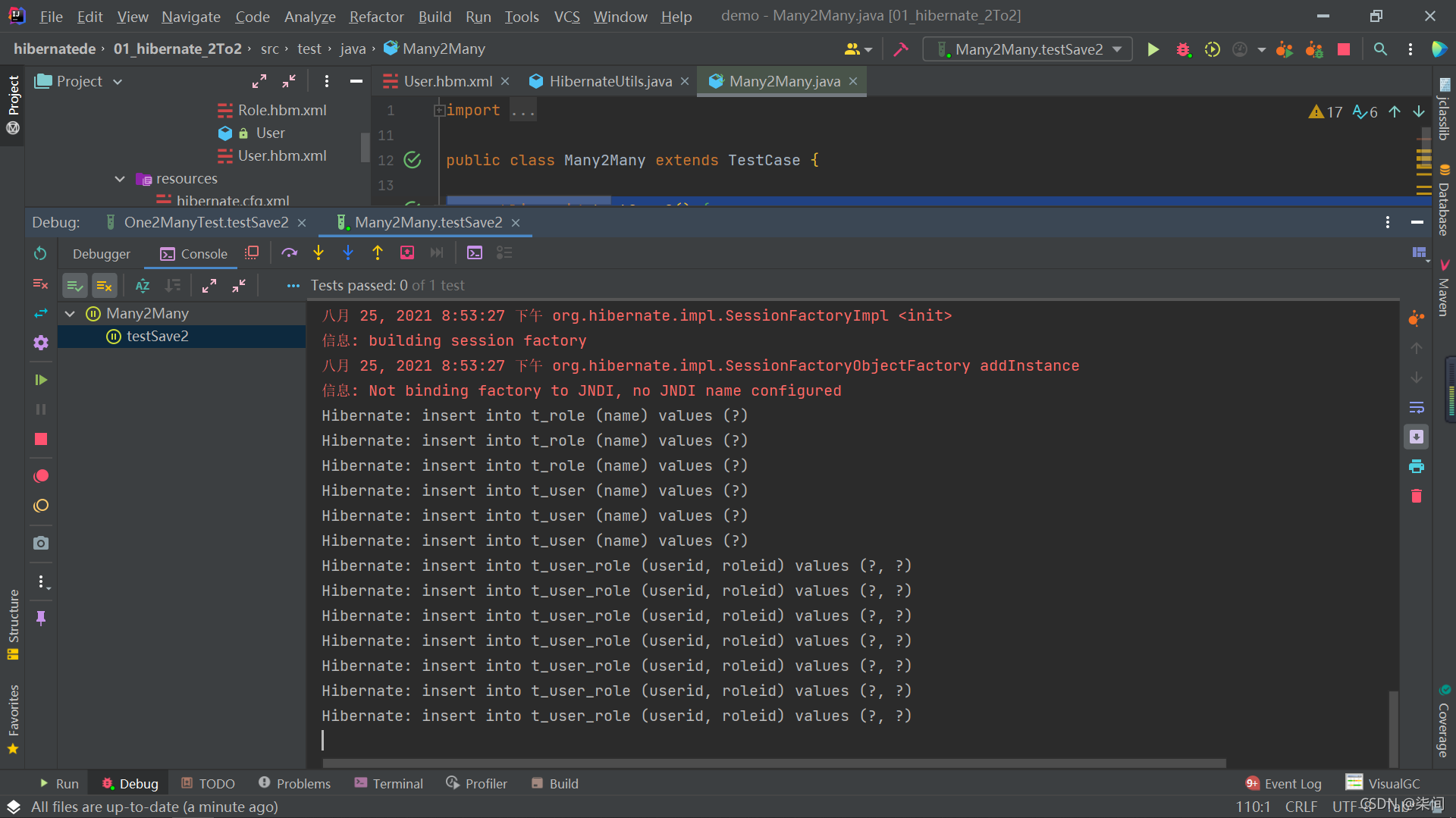Mute breakpoints in debug side toolbar
Viewport: 1456px width, 818px height.
pyautogui.click(x=41, y=506)
